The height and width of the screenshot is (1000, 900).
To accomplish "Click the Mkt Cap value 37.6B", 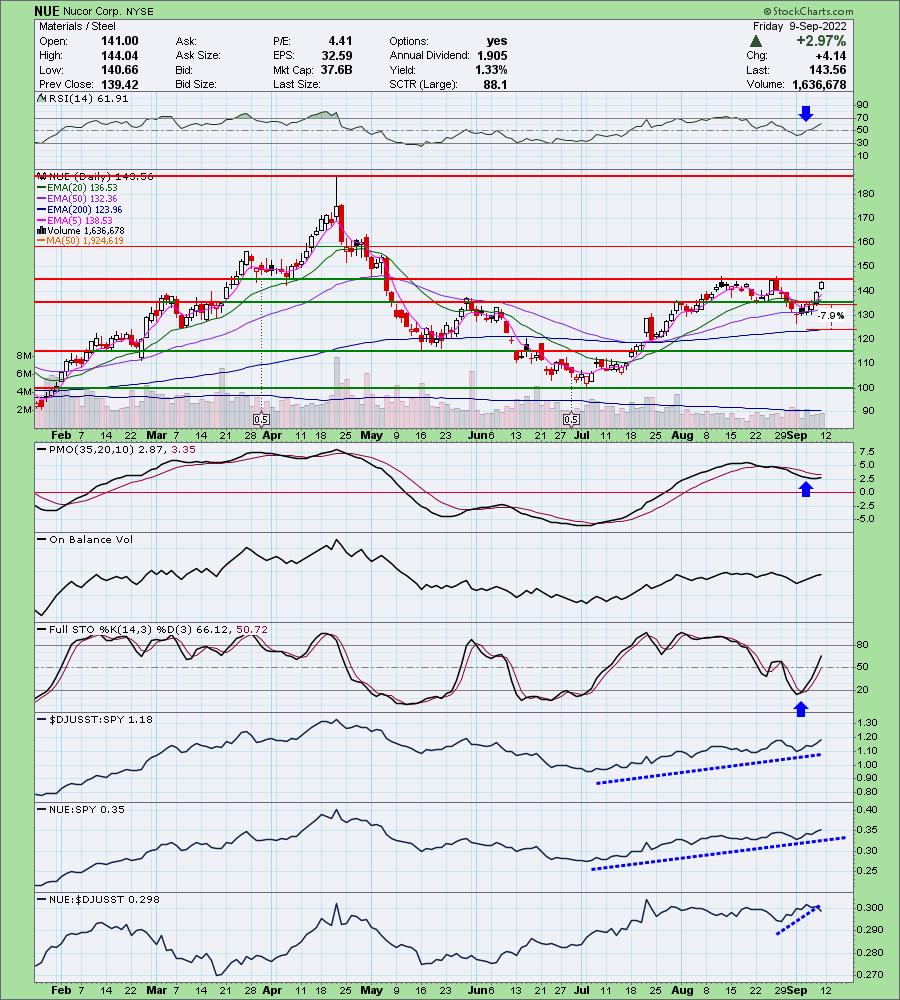I will 337,70.
